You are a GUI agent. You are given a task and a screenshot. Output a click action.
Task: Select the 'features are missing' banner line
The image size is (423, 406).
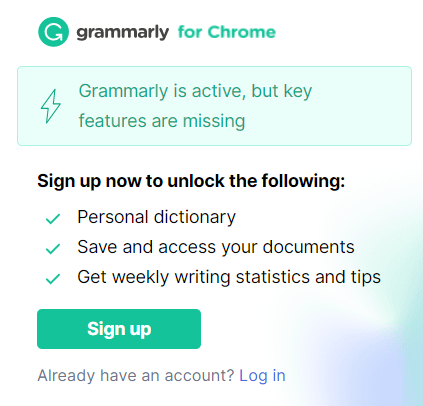(x=162, y=121)
